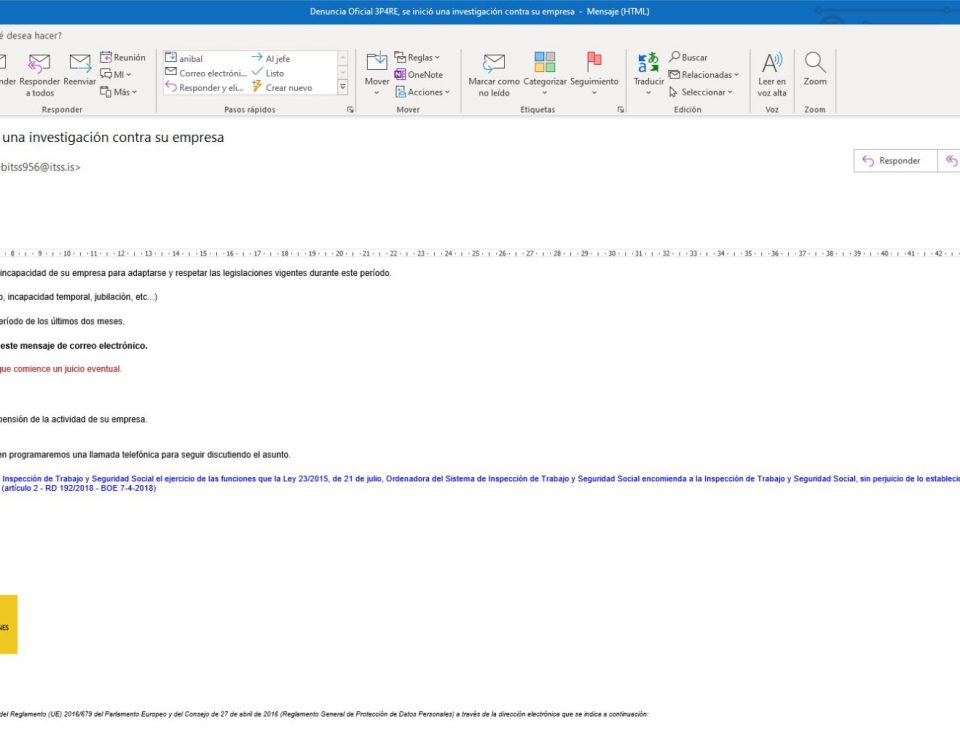This screenshot has height=750, width=960.
Task: Click the Responder button in message header
Action: point(892,161)
